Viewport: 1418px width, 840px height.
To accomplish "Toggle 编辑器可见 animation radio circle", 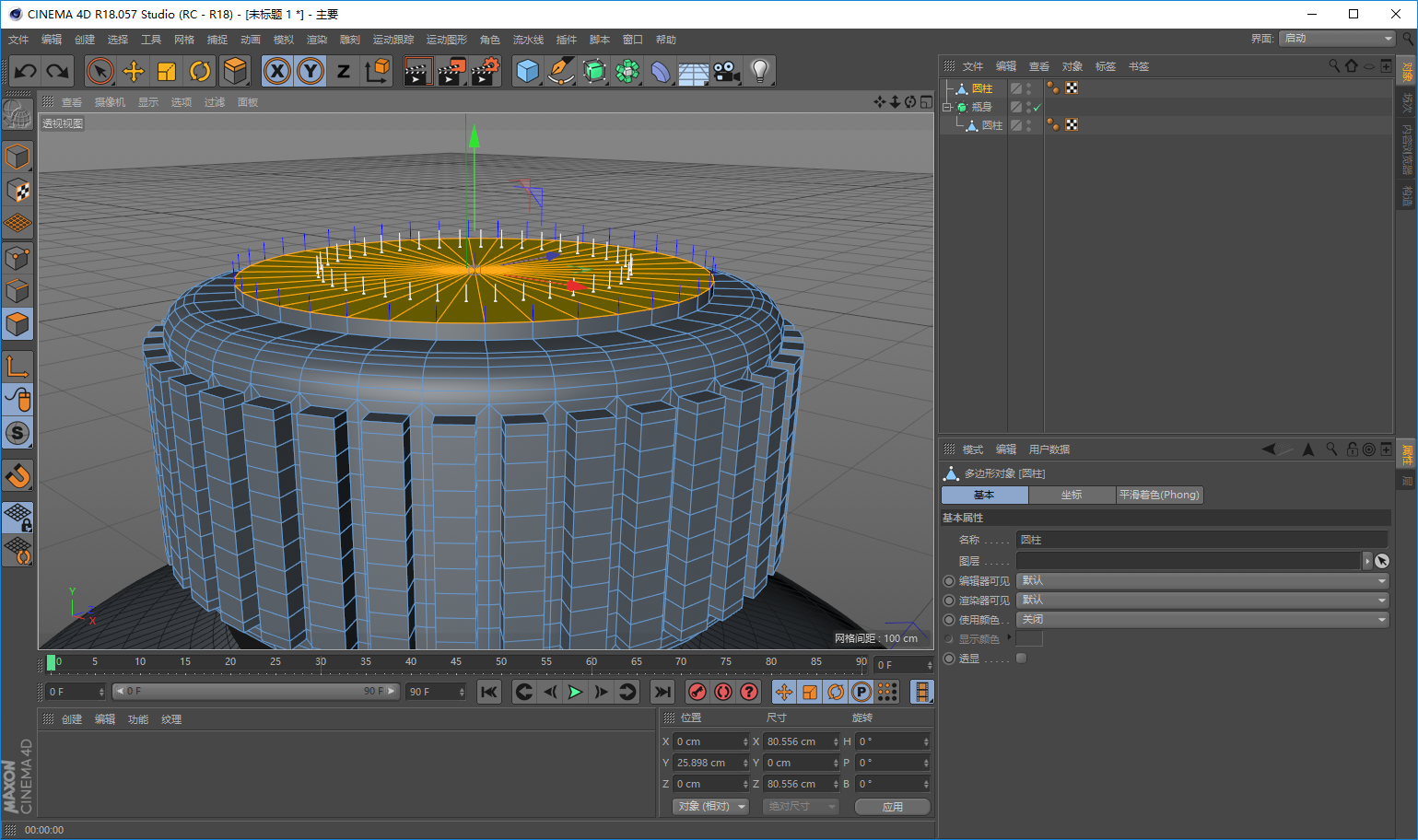I will 949,581.
